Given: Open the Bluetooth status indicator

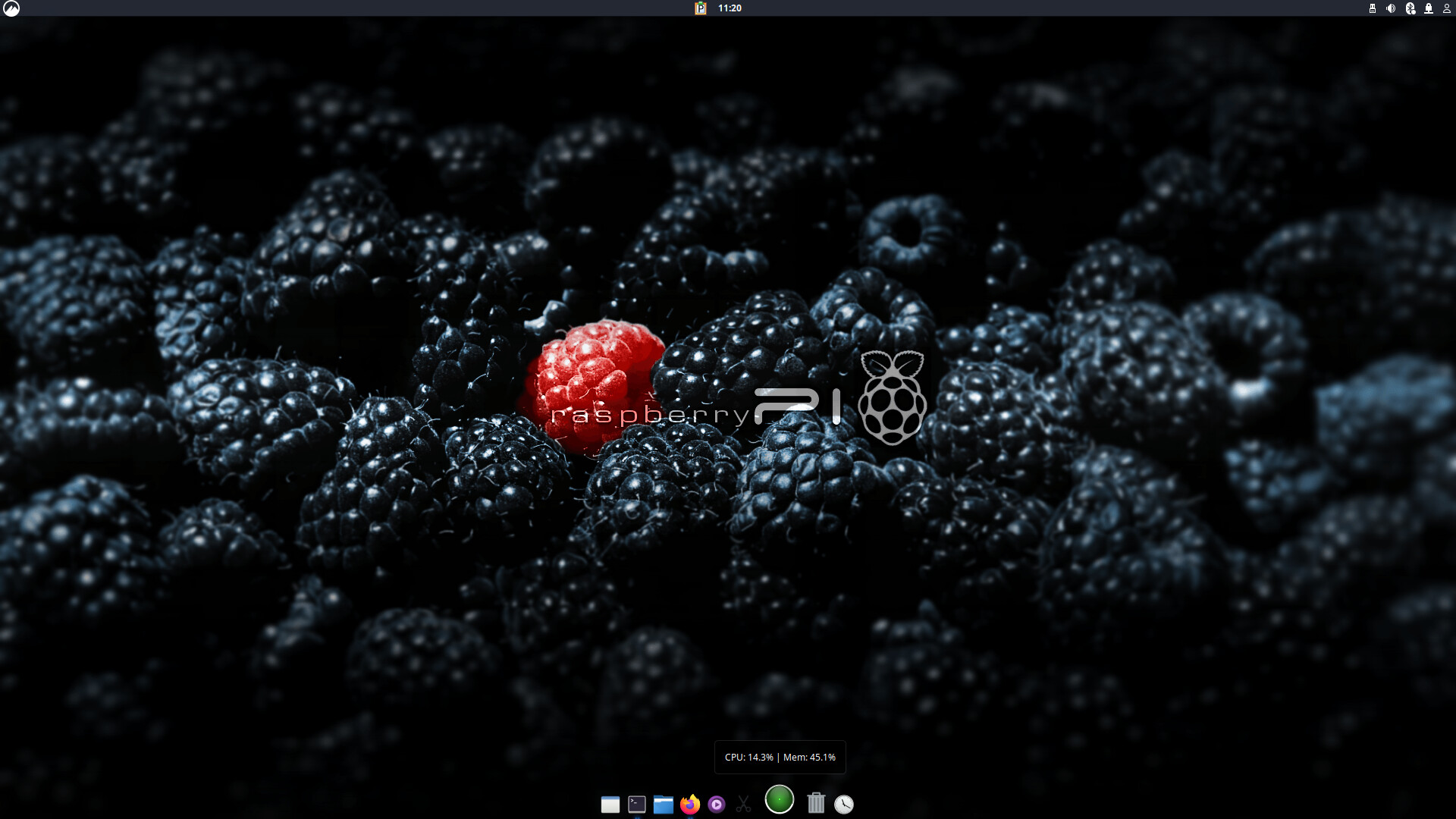Looking at the screenshot, I should 1410,8.
